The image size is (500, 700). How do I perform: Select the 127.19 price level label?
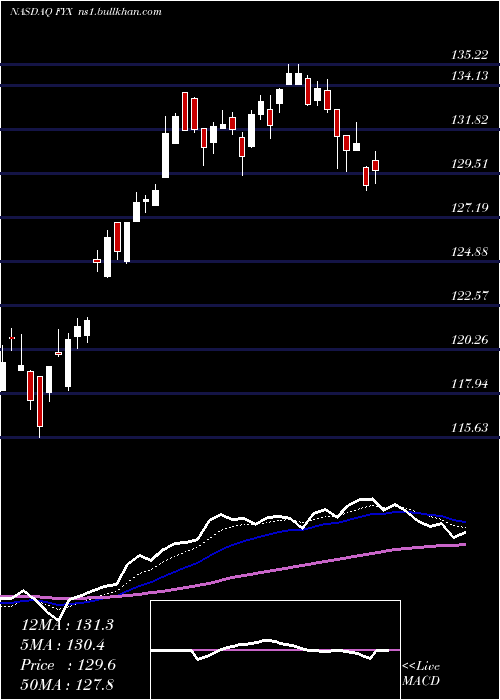click(470, 208)
